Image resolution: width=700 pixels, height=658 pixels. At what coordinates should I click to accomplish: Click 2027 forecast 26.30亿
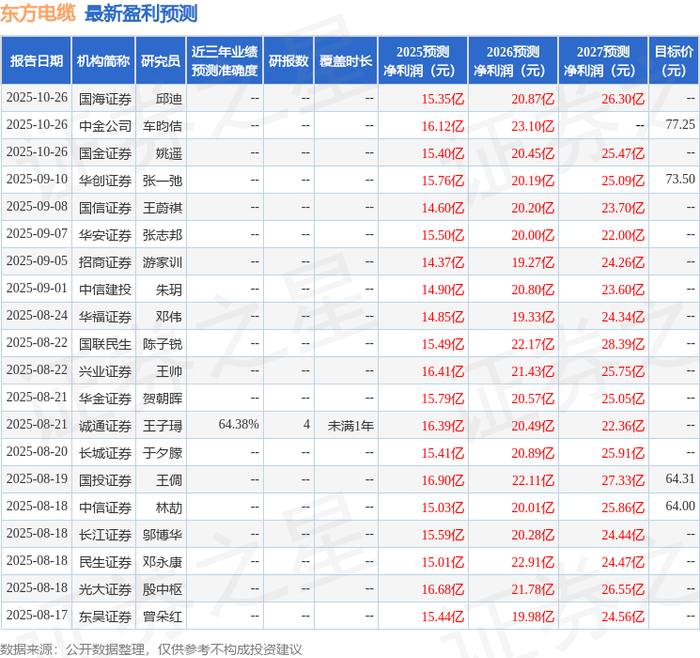(x=623, y=99)
